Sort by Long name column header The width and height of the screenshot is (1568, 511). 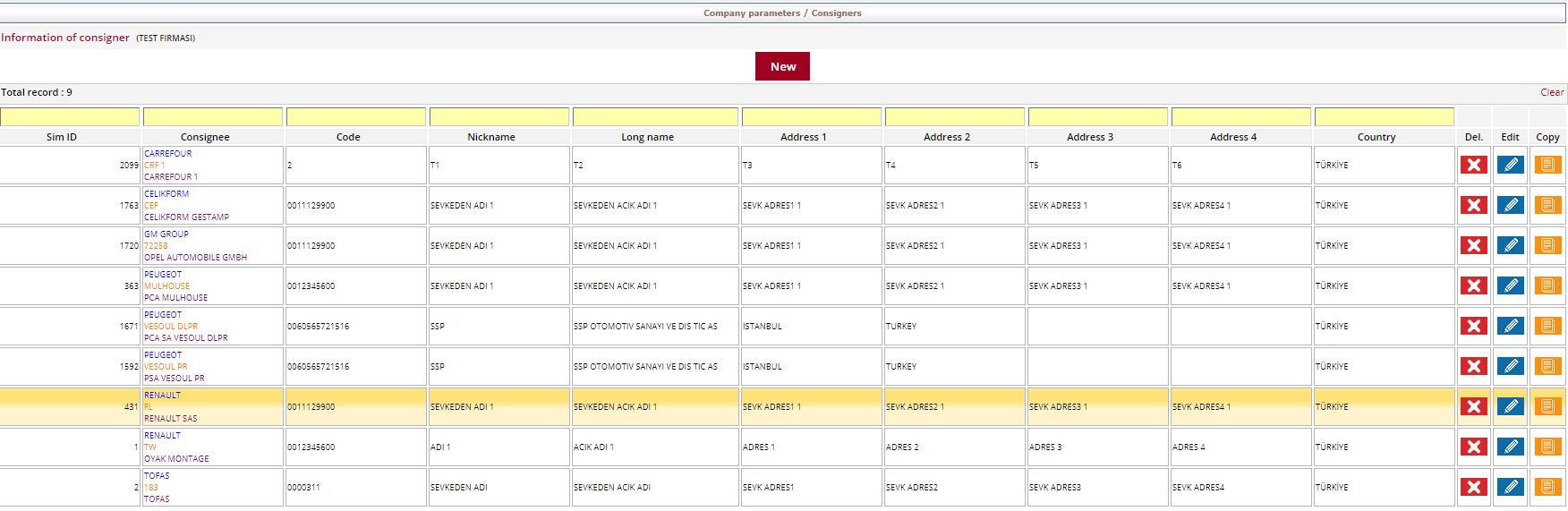pos(647,137)
